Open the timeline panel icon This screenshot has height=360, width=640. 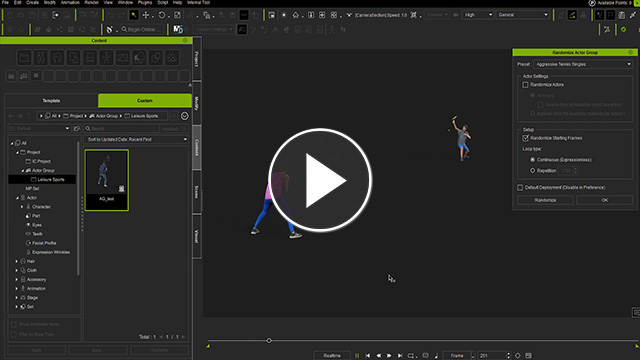[x=528, y=356]
